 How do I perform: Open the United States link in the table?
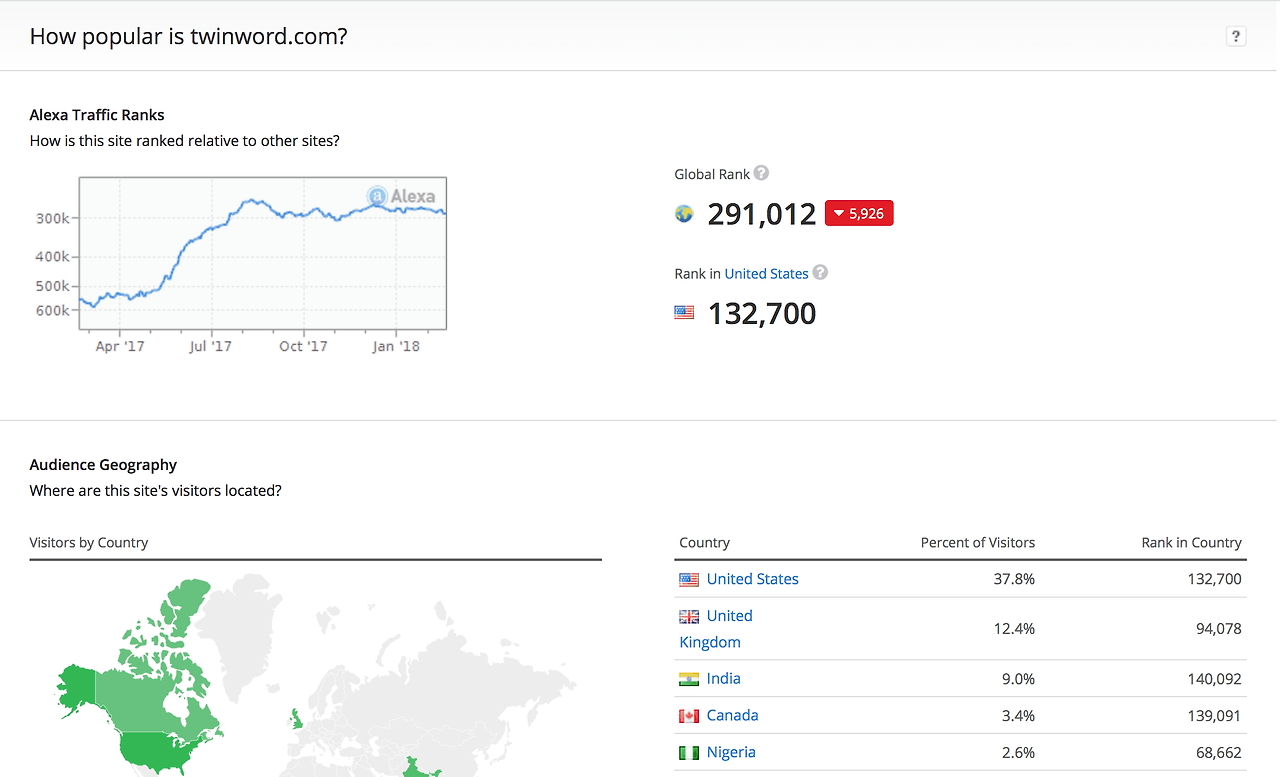(x=752, y=579)
